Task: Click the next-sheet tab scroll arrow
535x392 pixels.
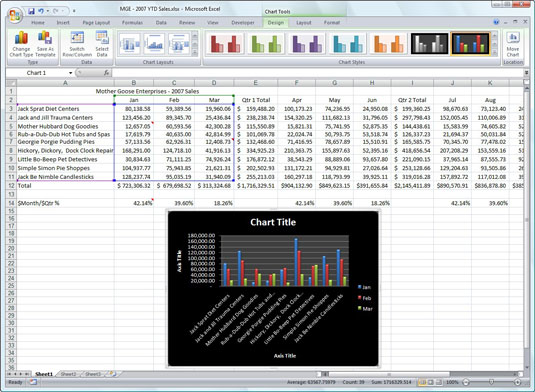Action: 20,374
